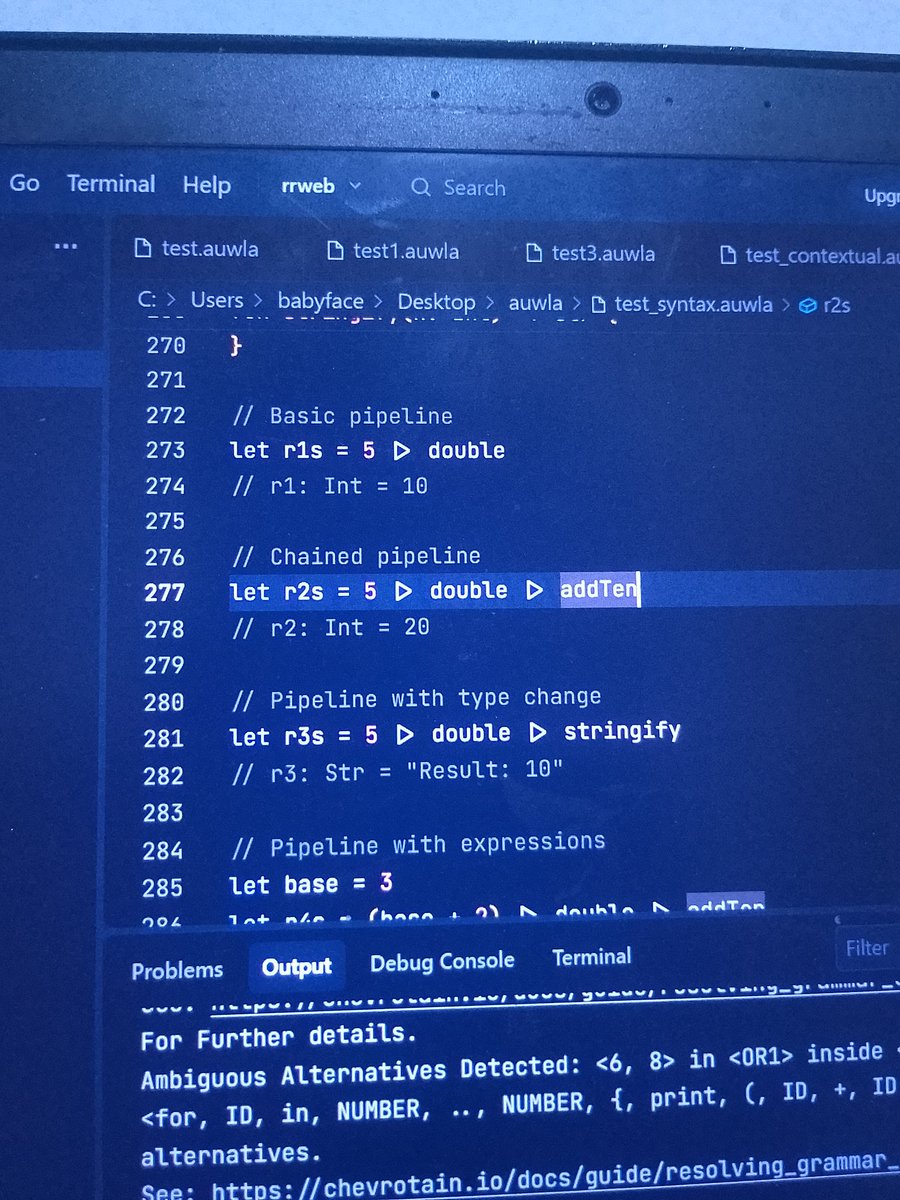Click the output Filter field
This screenshot has width=900, height=1200.
point(866,947)
